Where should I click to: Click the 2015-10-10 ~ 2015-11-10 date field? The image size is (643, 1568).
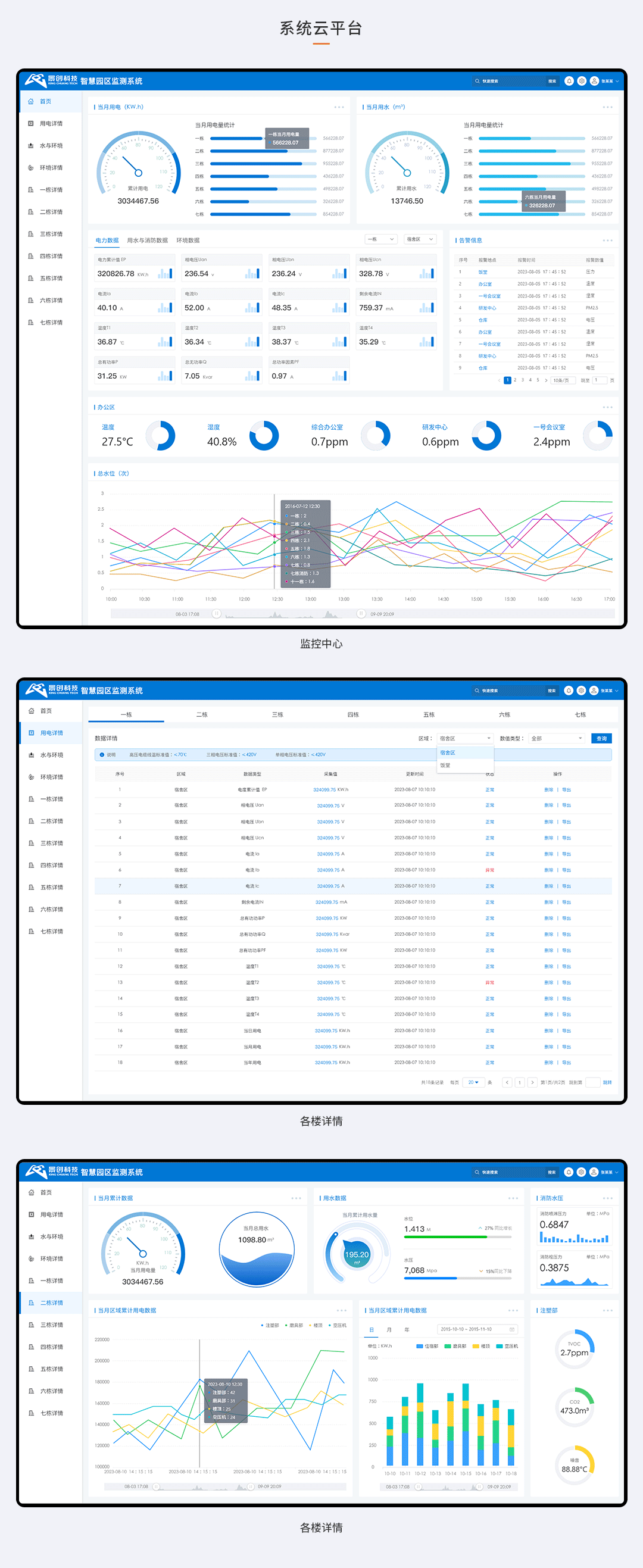472,1329
